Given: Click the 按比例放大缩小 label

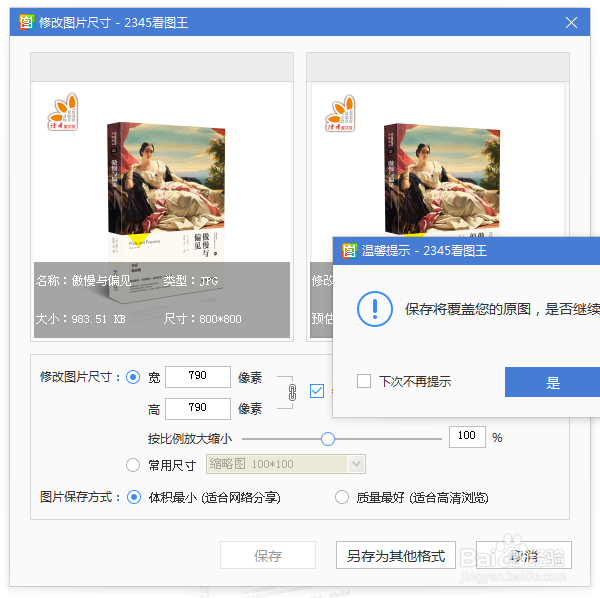Looking at the screenshot, I should (x=190, y=438).
